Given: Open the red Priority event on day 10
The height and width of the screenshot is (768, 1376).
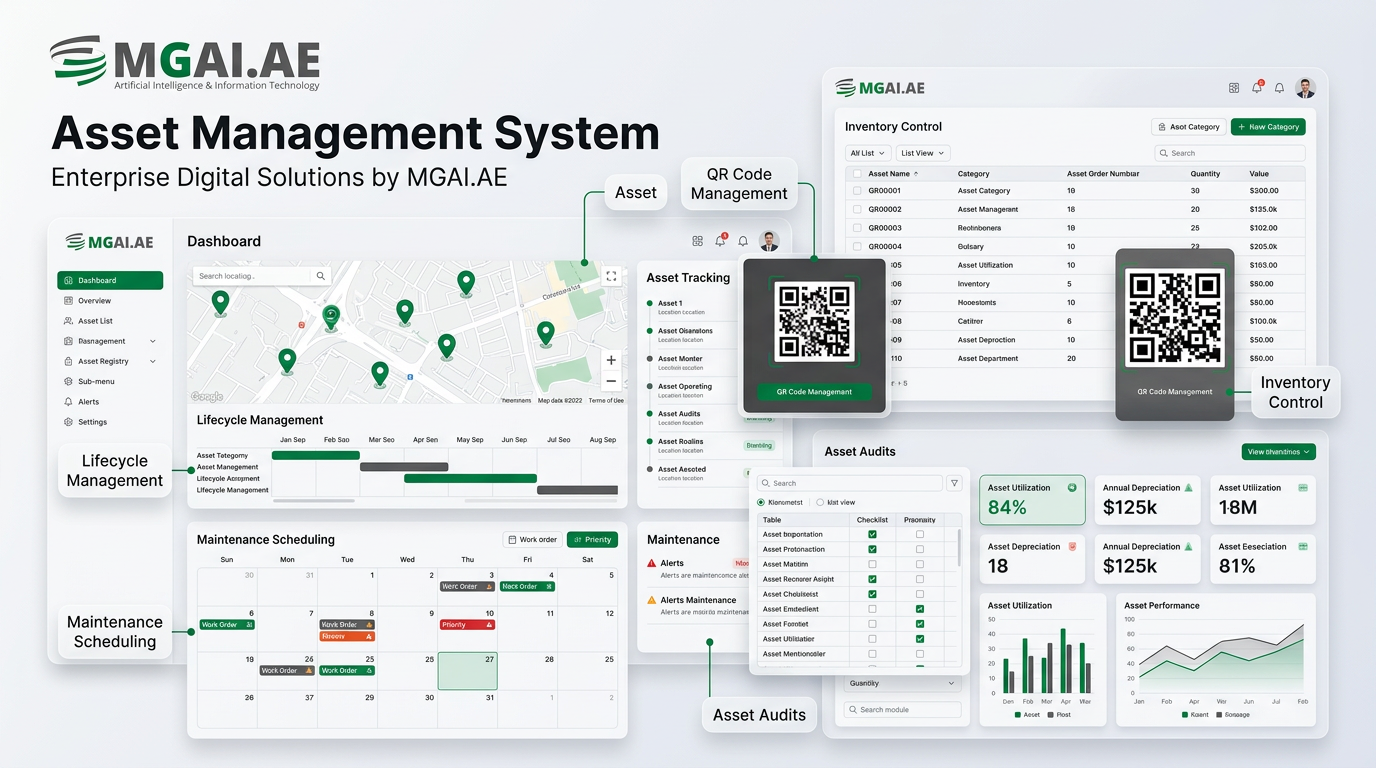Looking at the screenshot, I should [x=467, y=625].
